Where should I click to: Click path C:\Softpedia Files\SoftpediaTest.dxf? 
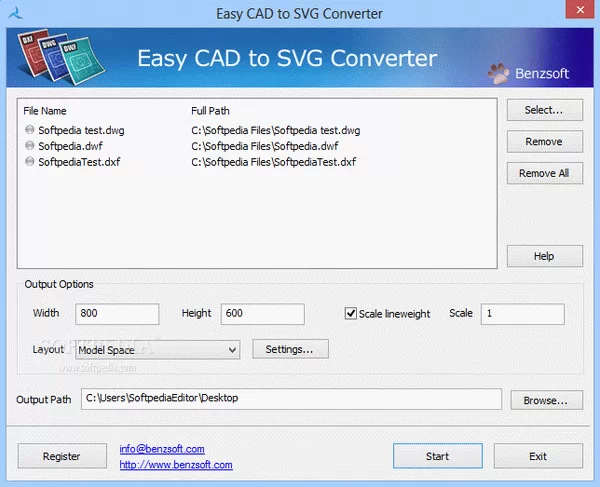click(273, 162)
